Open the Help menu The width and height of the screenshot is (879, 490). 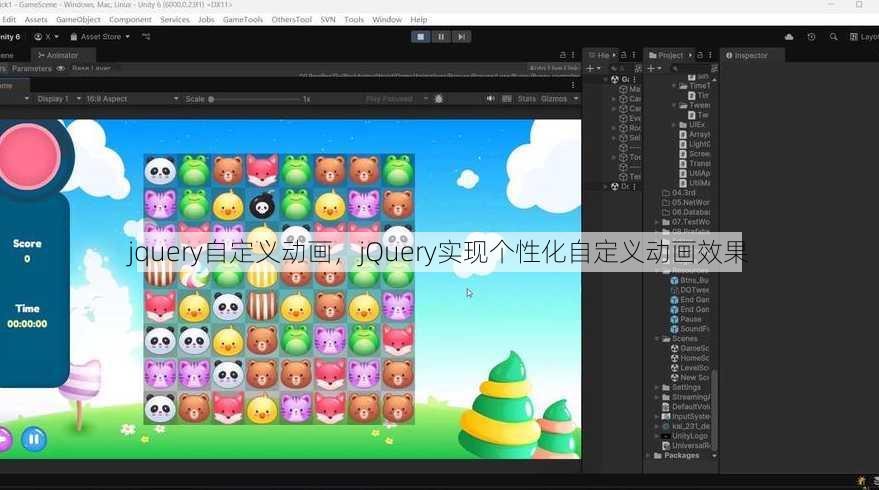point(419,20)
